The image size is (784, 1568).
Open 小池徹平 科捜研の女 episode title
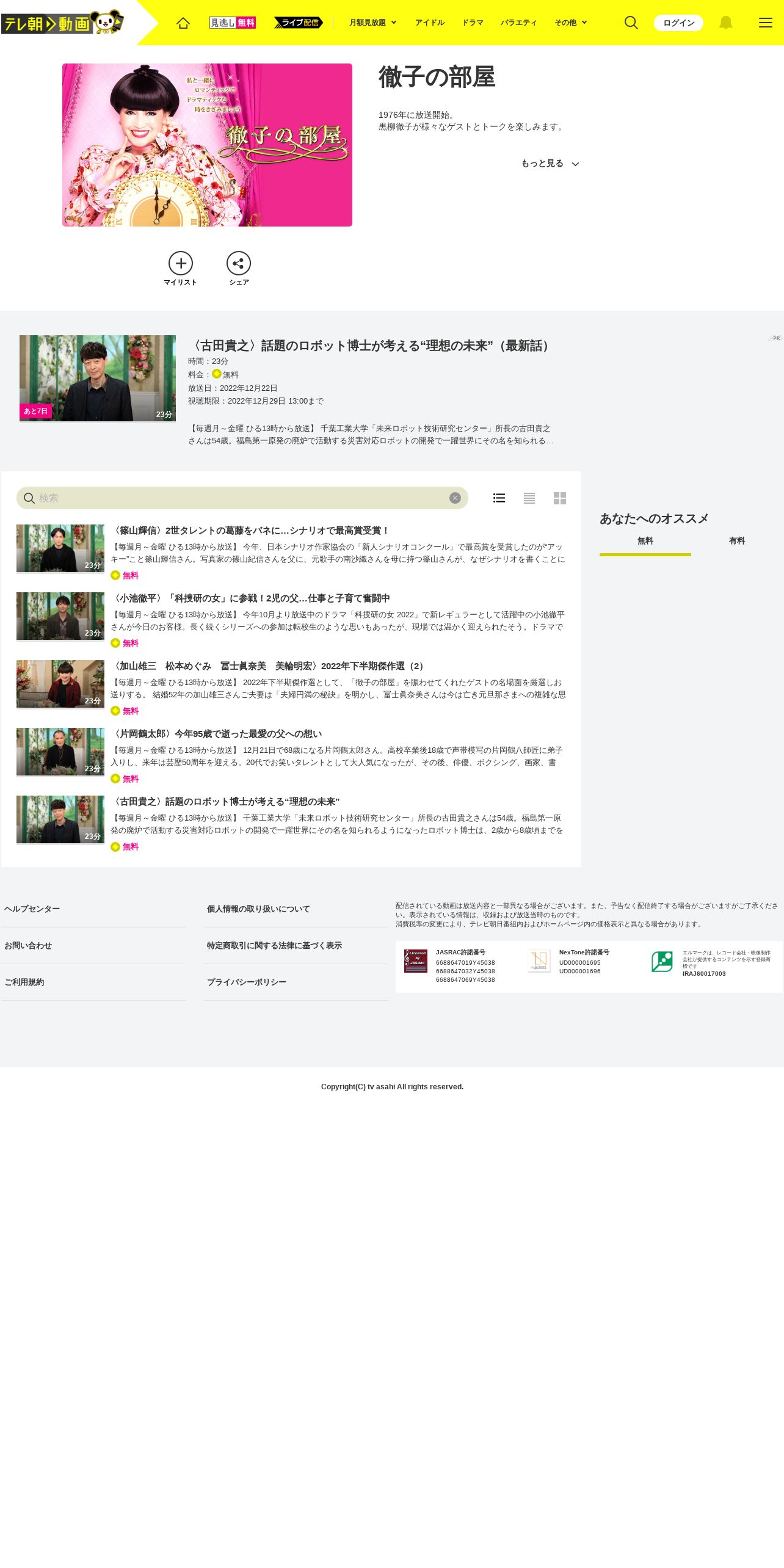(x=251, y=598)
